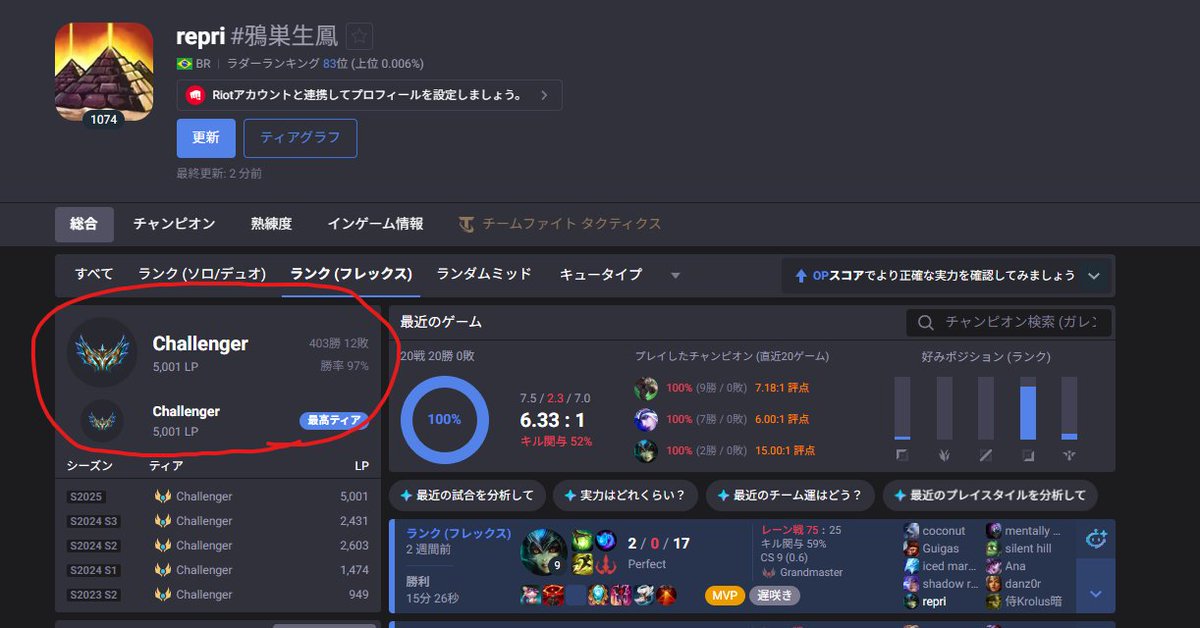Expand the match details chevron

pyautogui.click(x=1096, y=594)
